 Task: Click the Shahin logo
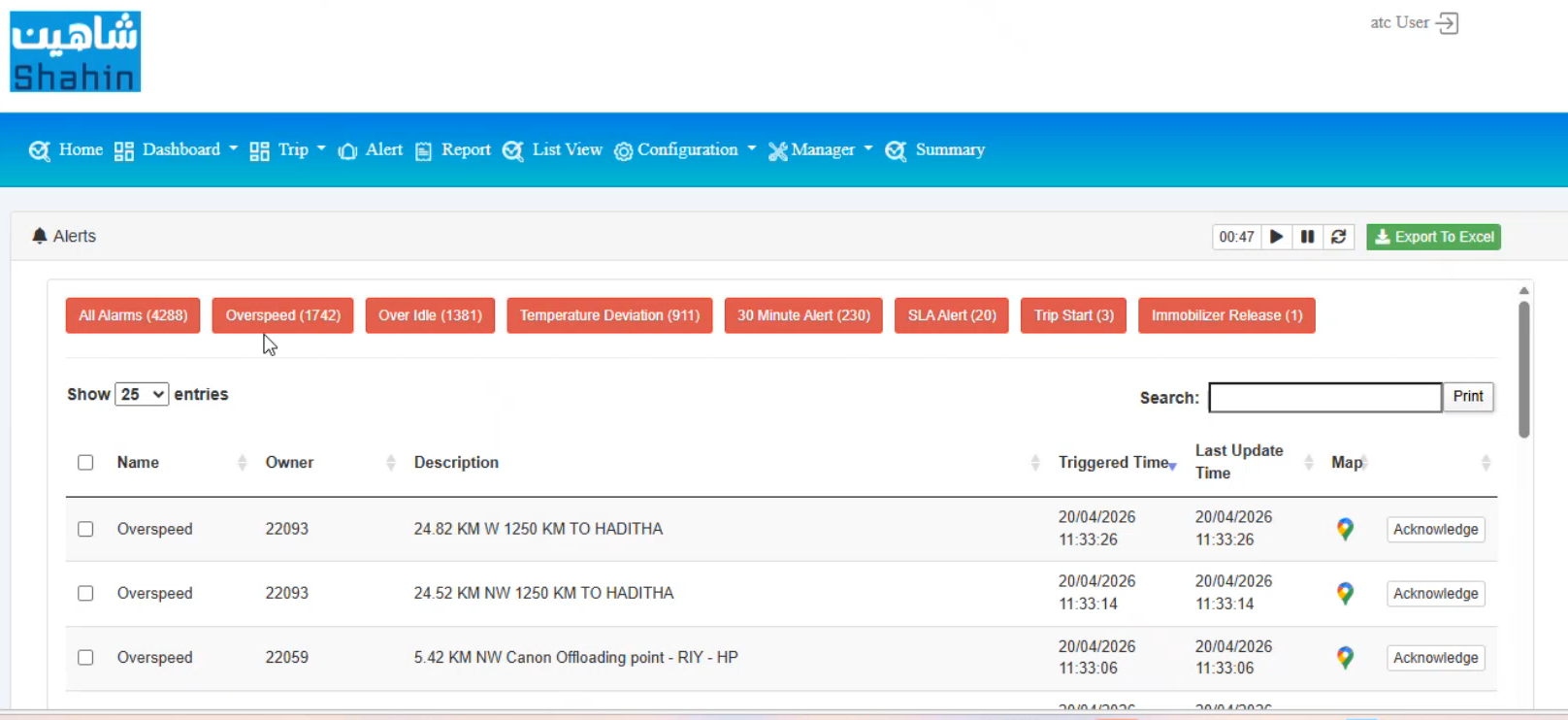(76, 51)
